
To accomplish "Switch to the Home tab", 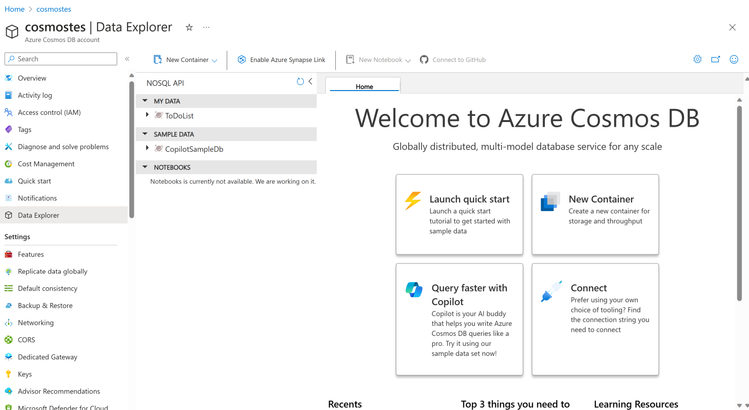I will click(364, 87).
